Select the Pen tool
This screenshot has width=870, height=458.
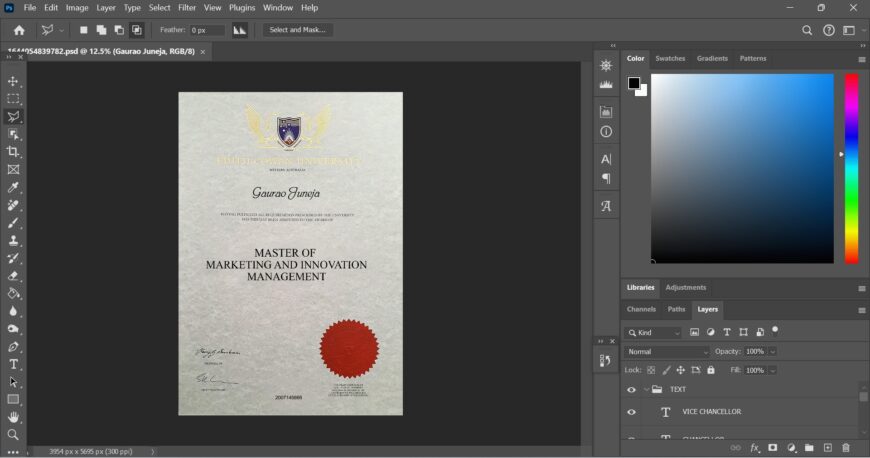click(x=13, y=346)
